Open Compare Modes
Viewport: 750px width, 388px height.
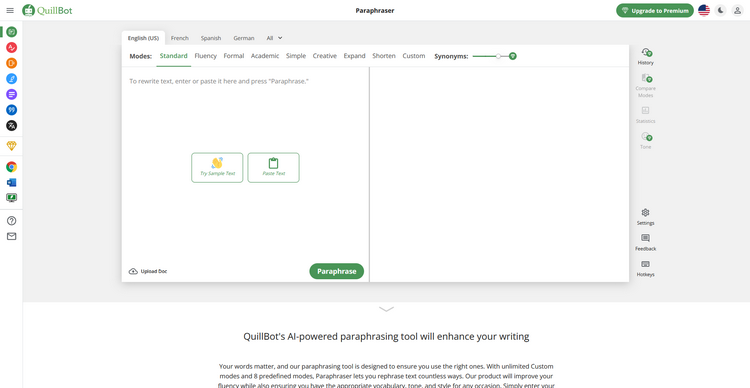pos(645,85)
